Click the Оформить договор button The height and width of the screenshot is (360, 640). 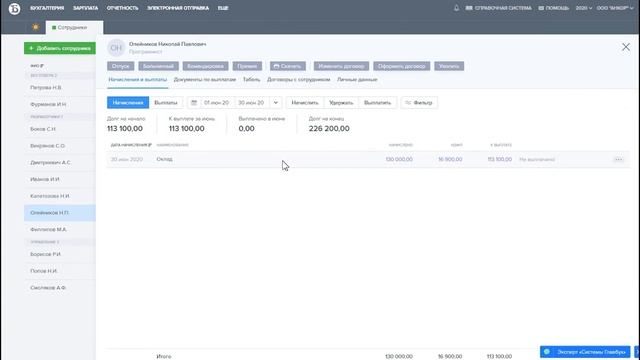coord(402,66)
